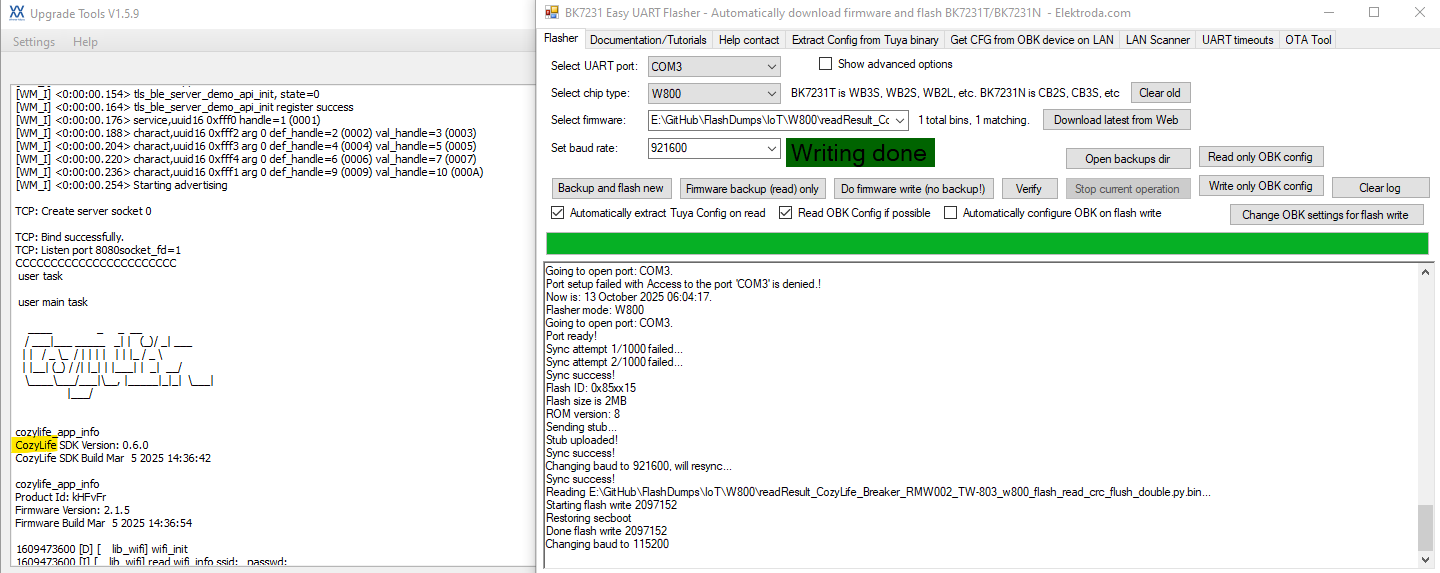This screenshot has height=573, width=1440.
Task: Click 'Changing baud to 115200' log line
Action: pos(607,544)
